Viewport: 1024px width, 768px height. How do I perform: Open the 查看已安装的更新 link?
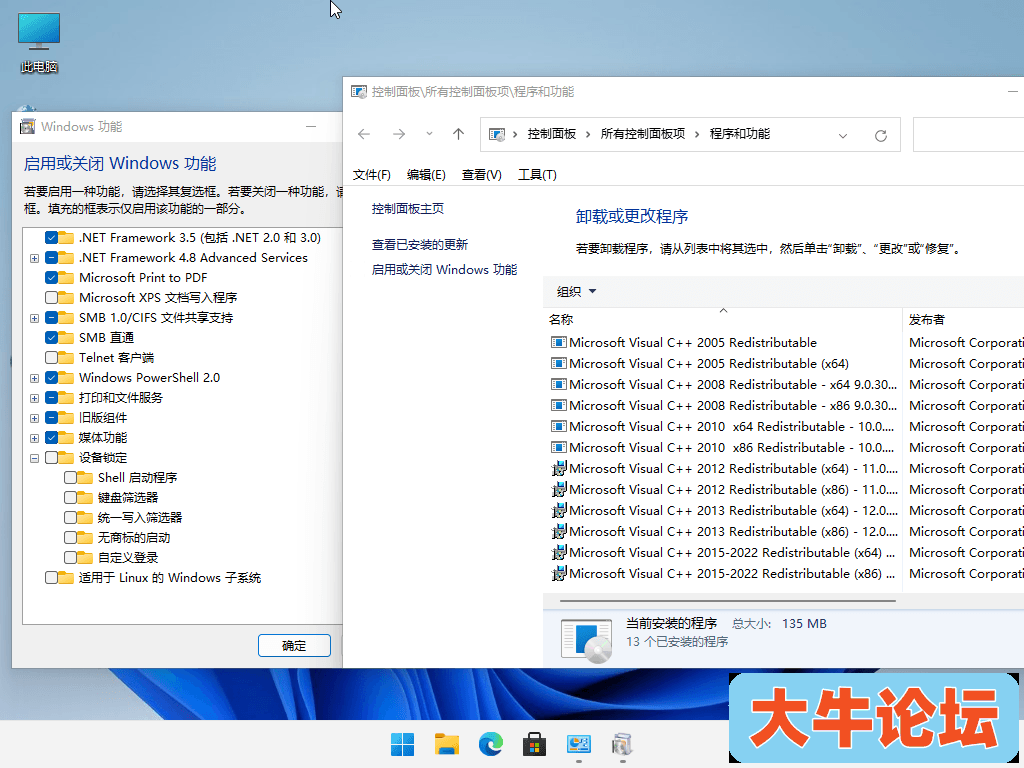tap(420, 244)
